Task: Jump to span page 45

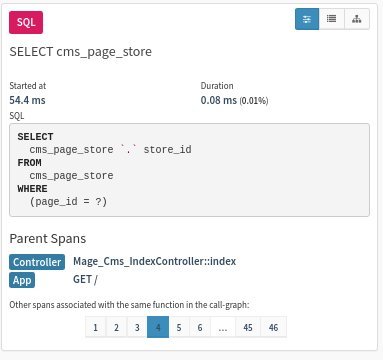Action: (x=248, y=327)
